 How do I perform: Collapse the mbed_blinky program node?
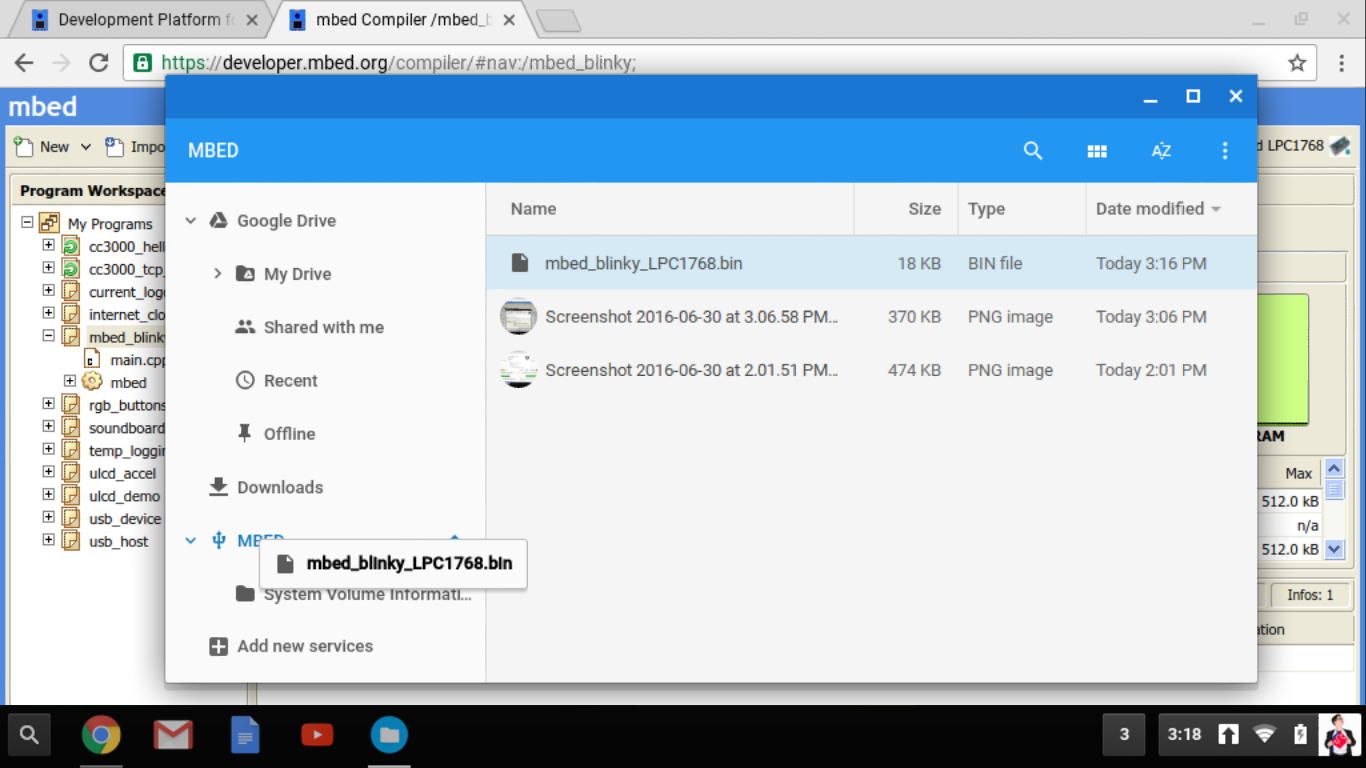48,336
